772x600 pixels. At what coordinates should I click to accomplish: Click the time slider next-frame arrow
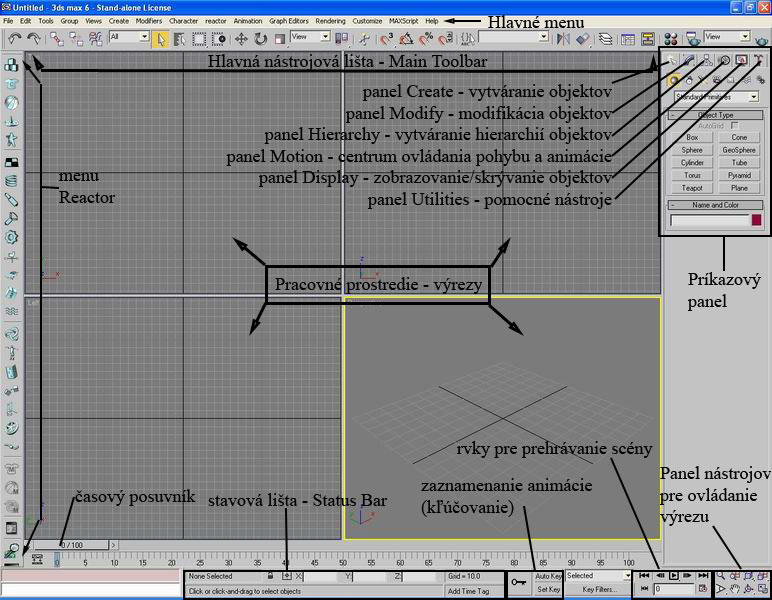(x=113, y=545)
